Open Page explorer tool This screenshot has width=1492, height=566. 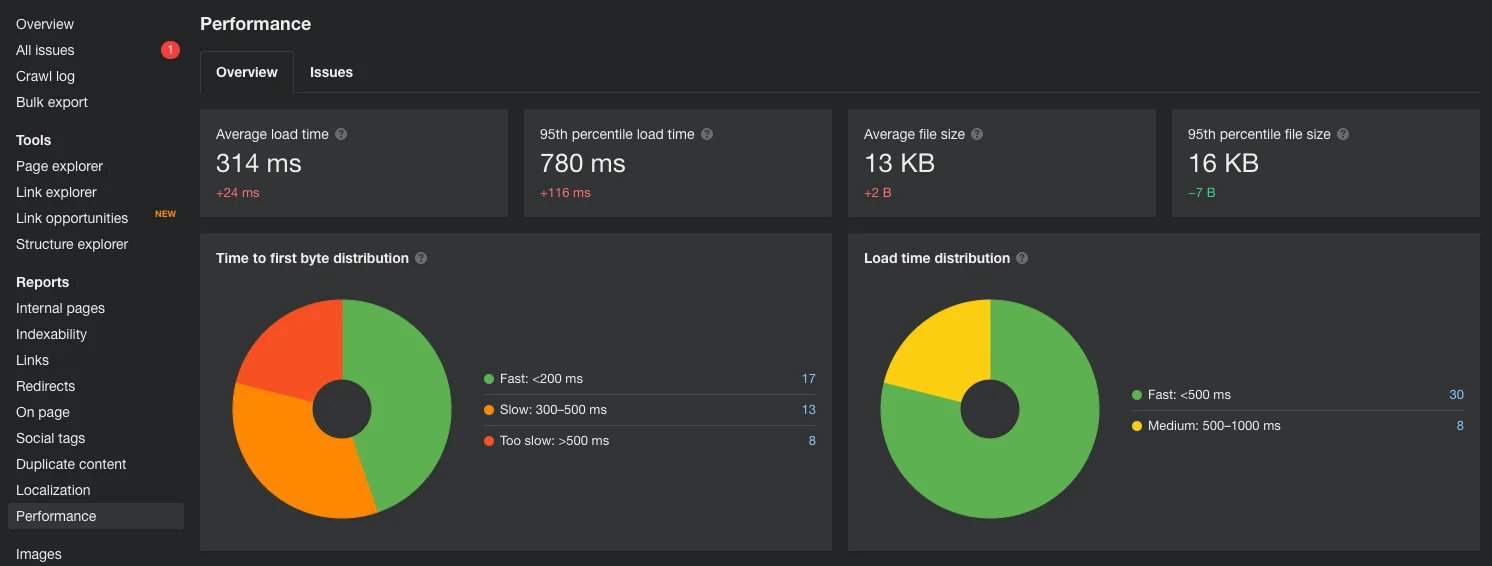59,166
